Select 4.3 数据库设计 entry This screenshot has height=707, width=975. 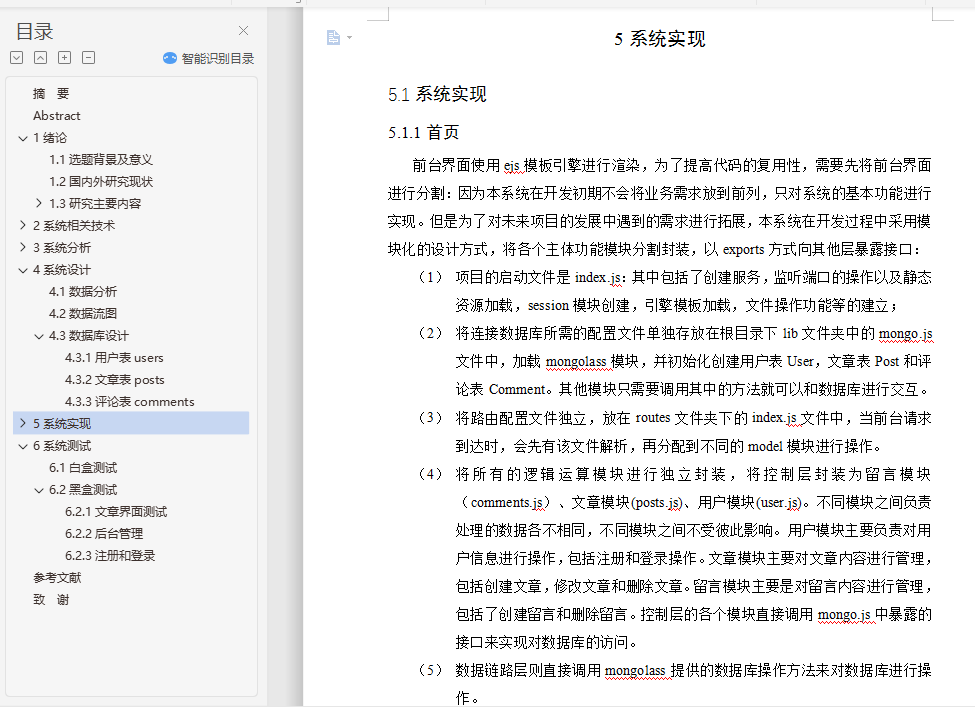point(89,336)
